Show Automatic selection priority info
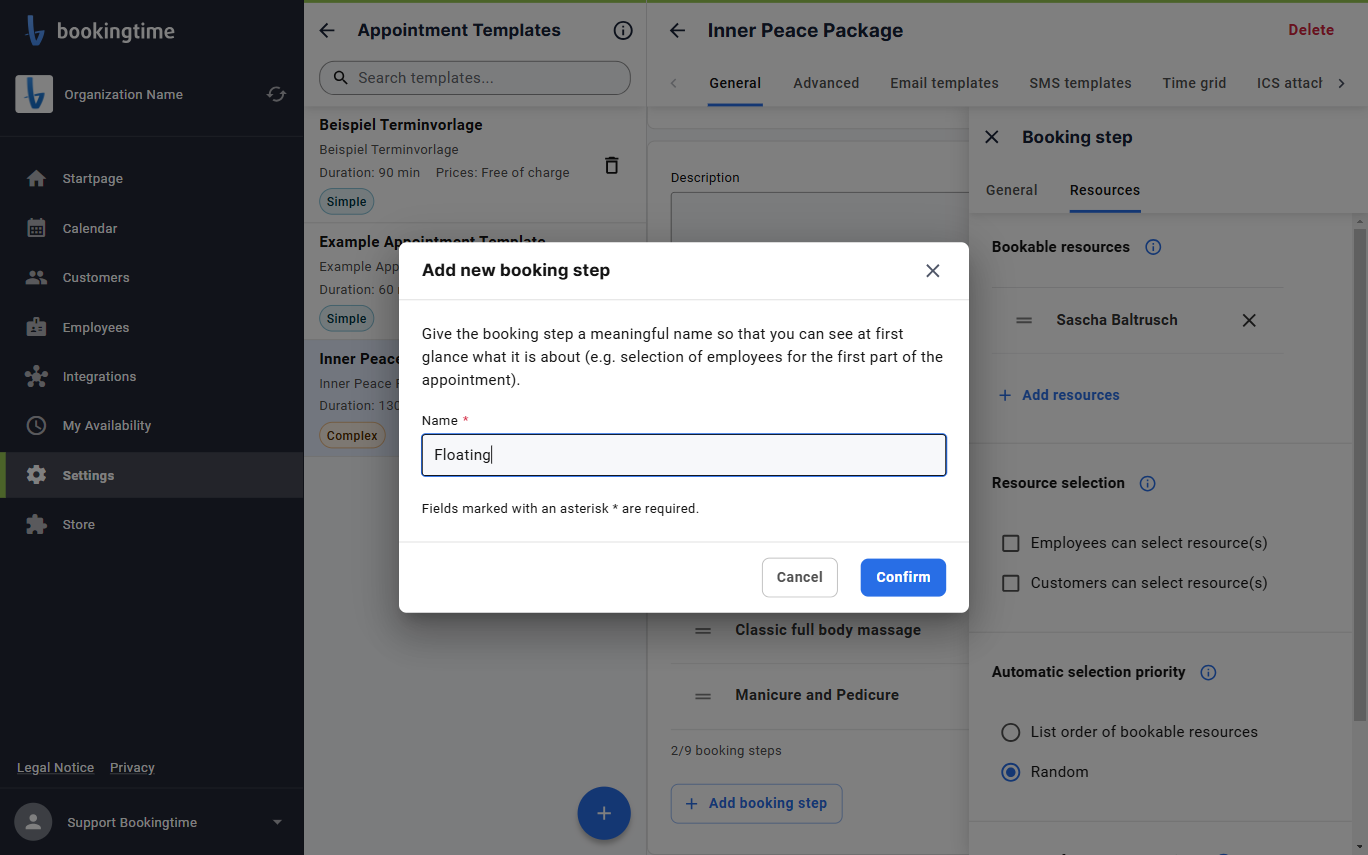Screen dimensions: 1368x855 pos(1208,672)
